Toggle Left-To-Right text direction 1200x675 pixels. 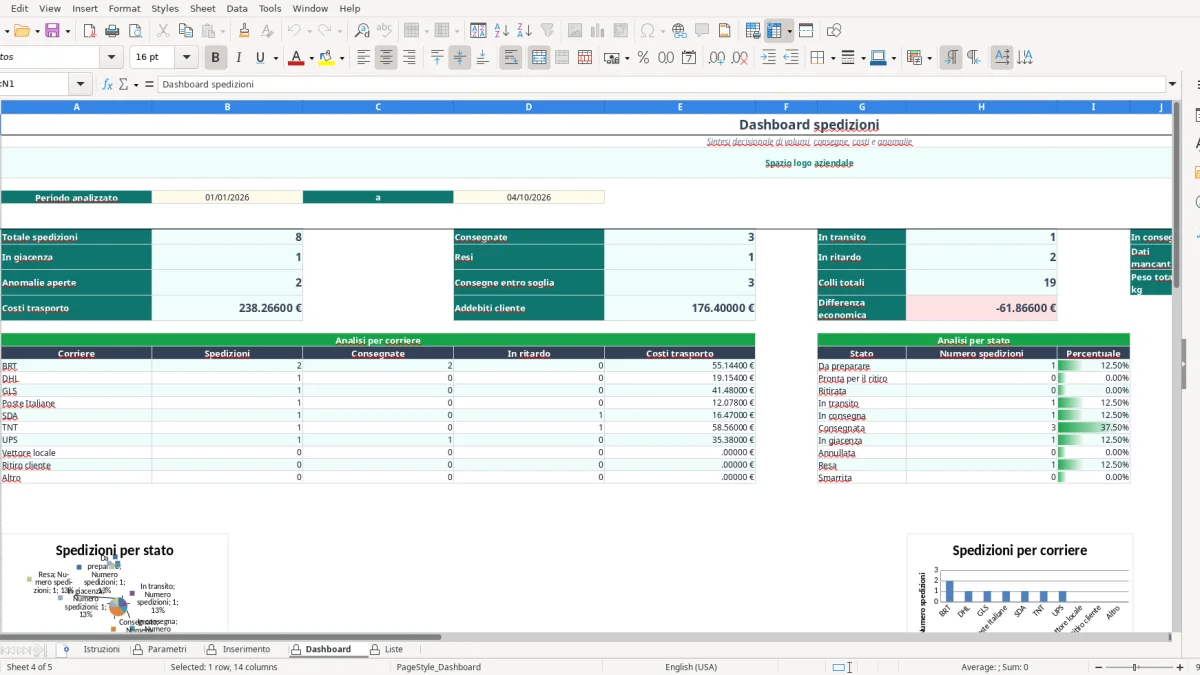click(x=951, y=58)
